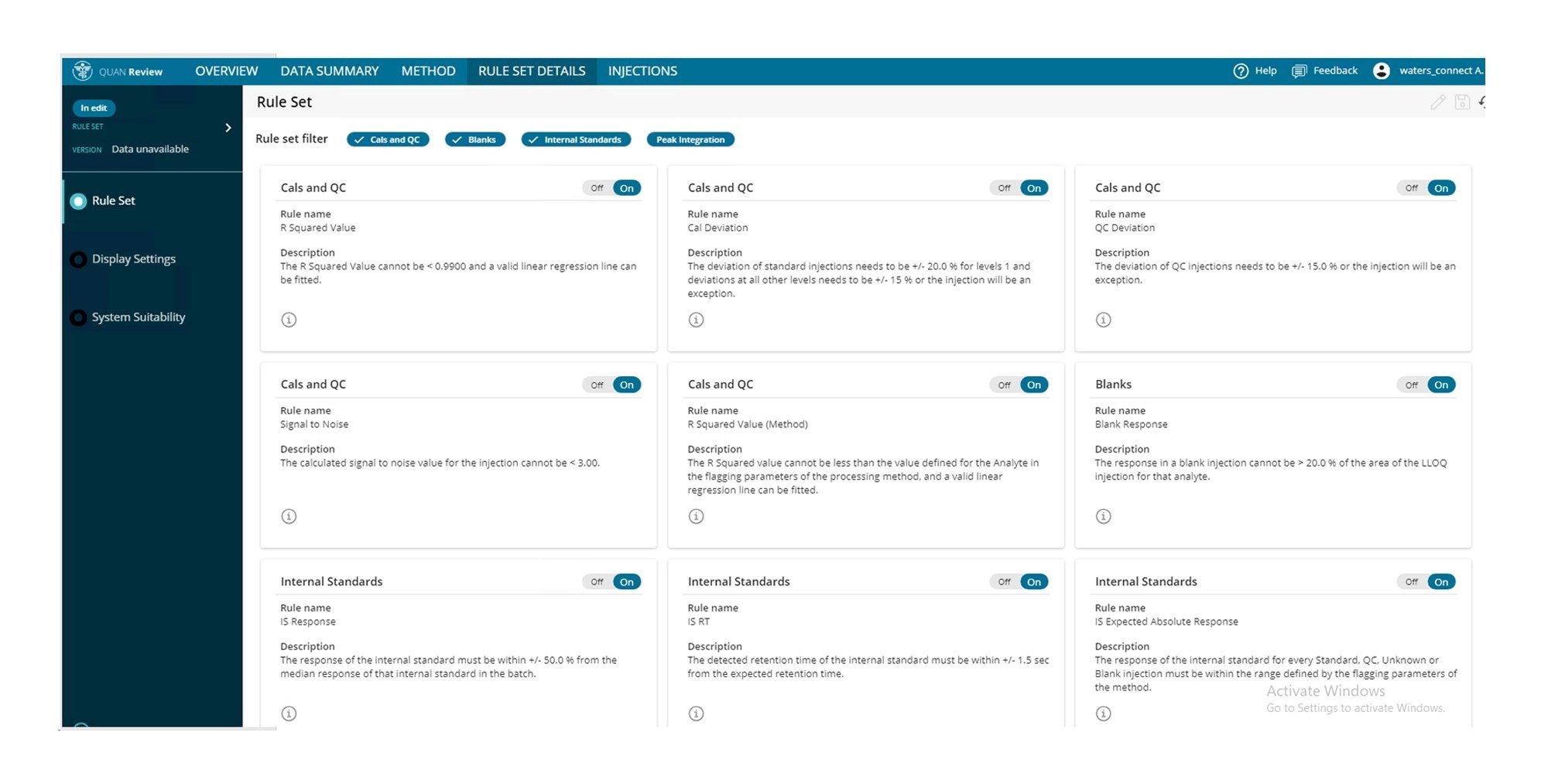Select the System Suitability sidebar circle icon
The image size is (1548, 784).
point(78,317)
